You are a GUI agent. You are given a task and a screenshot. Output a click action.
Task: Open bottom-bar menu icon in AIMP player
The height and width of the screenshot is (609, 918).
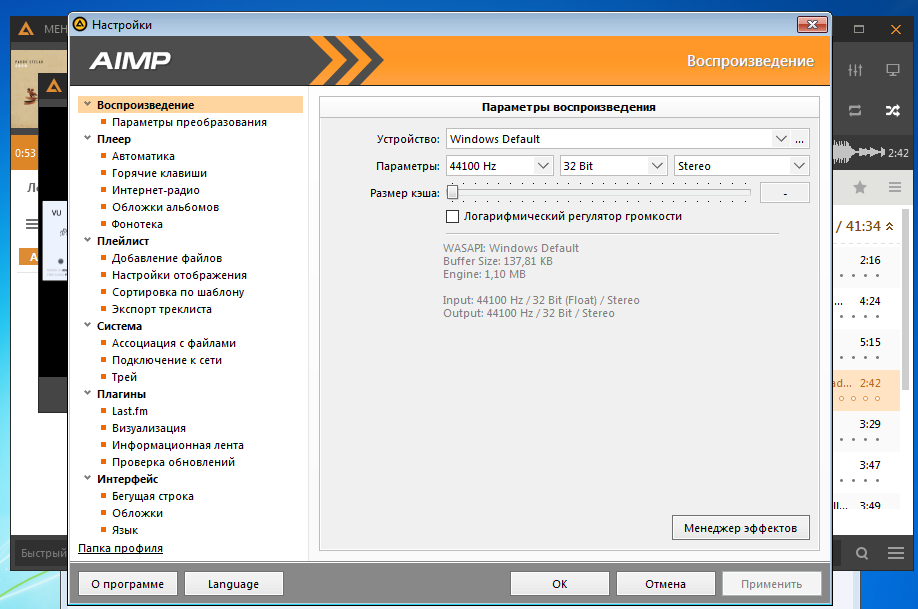click(896, 553)
